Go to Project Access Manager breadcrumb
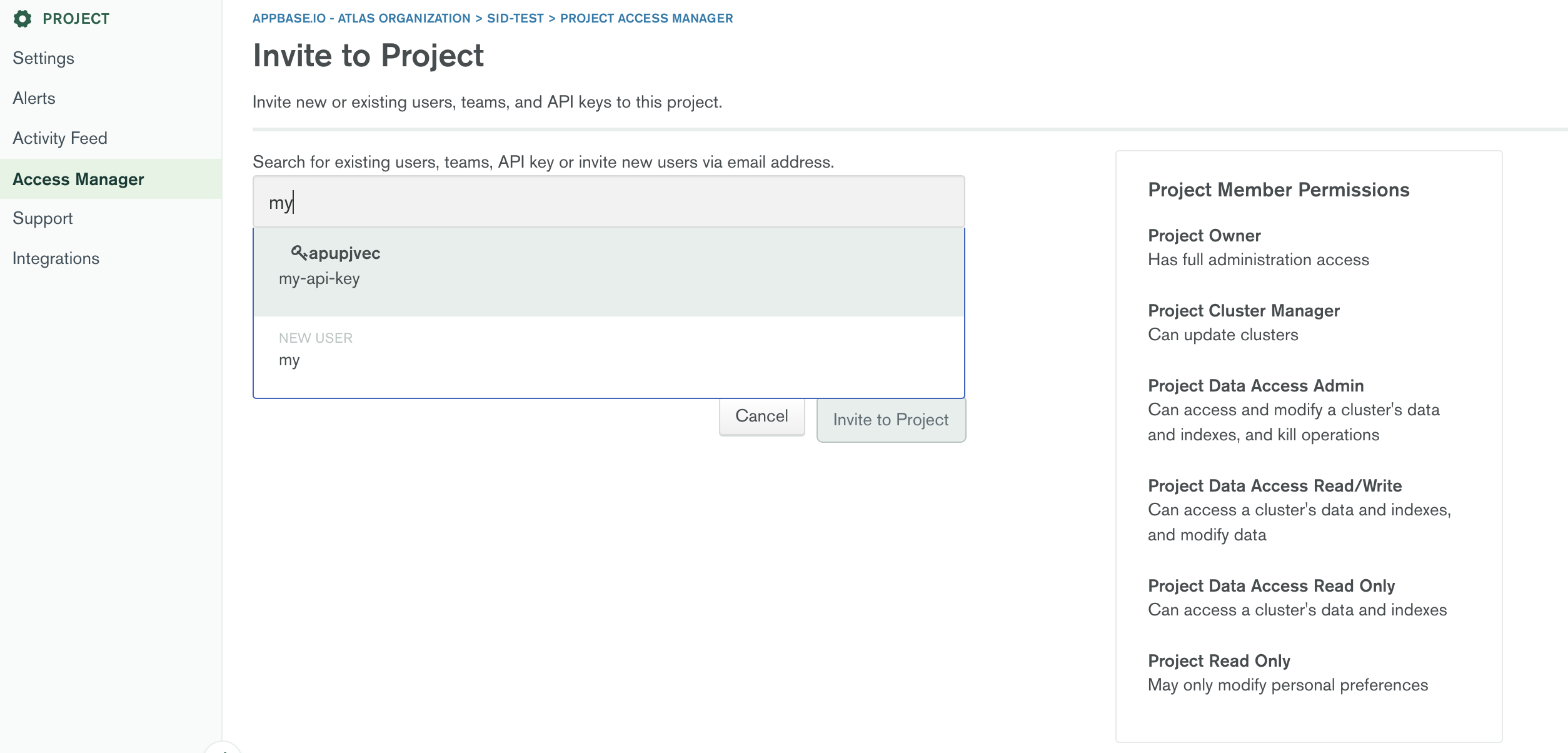1568x753 pixels. point(646,18)
